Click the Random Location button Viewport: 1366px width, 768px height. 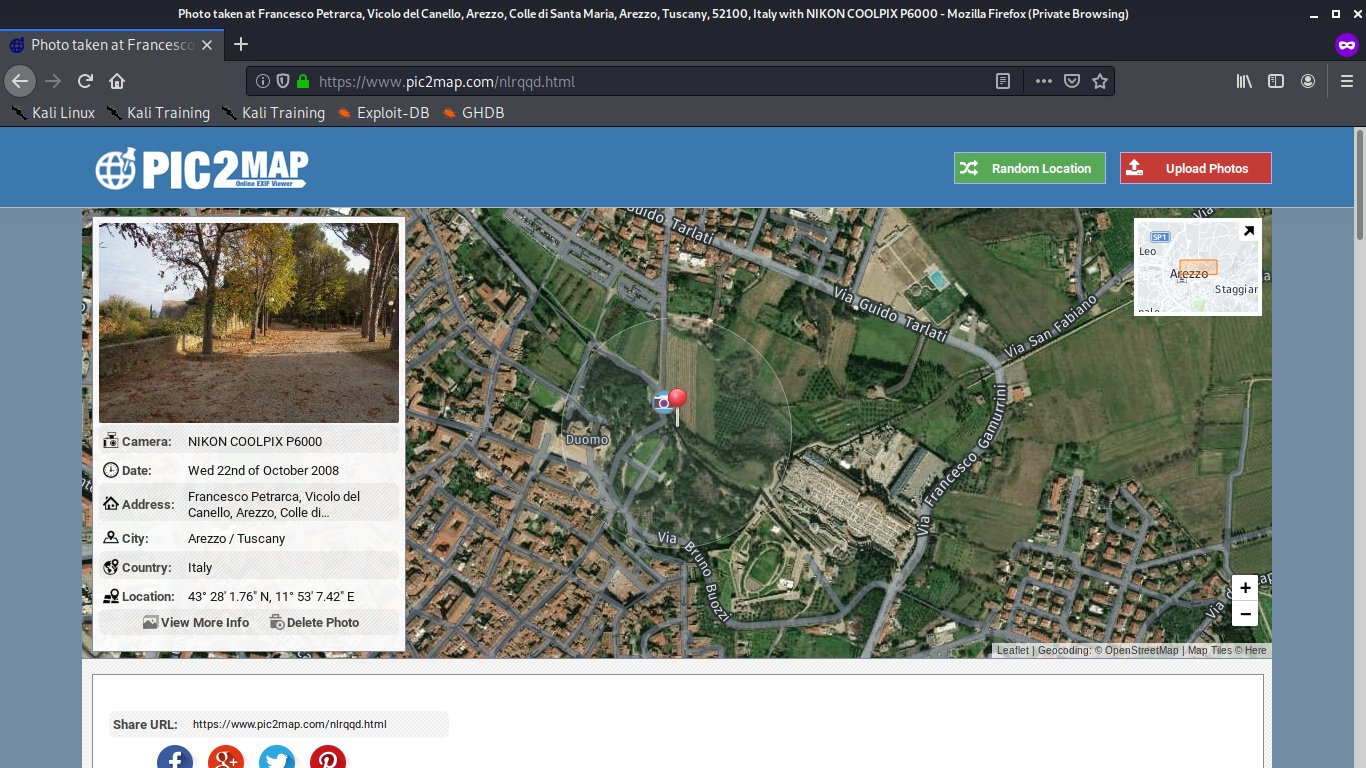(x=1029, y=168)
